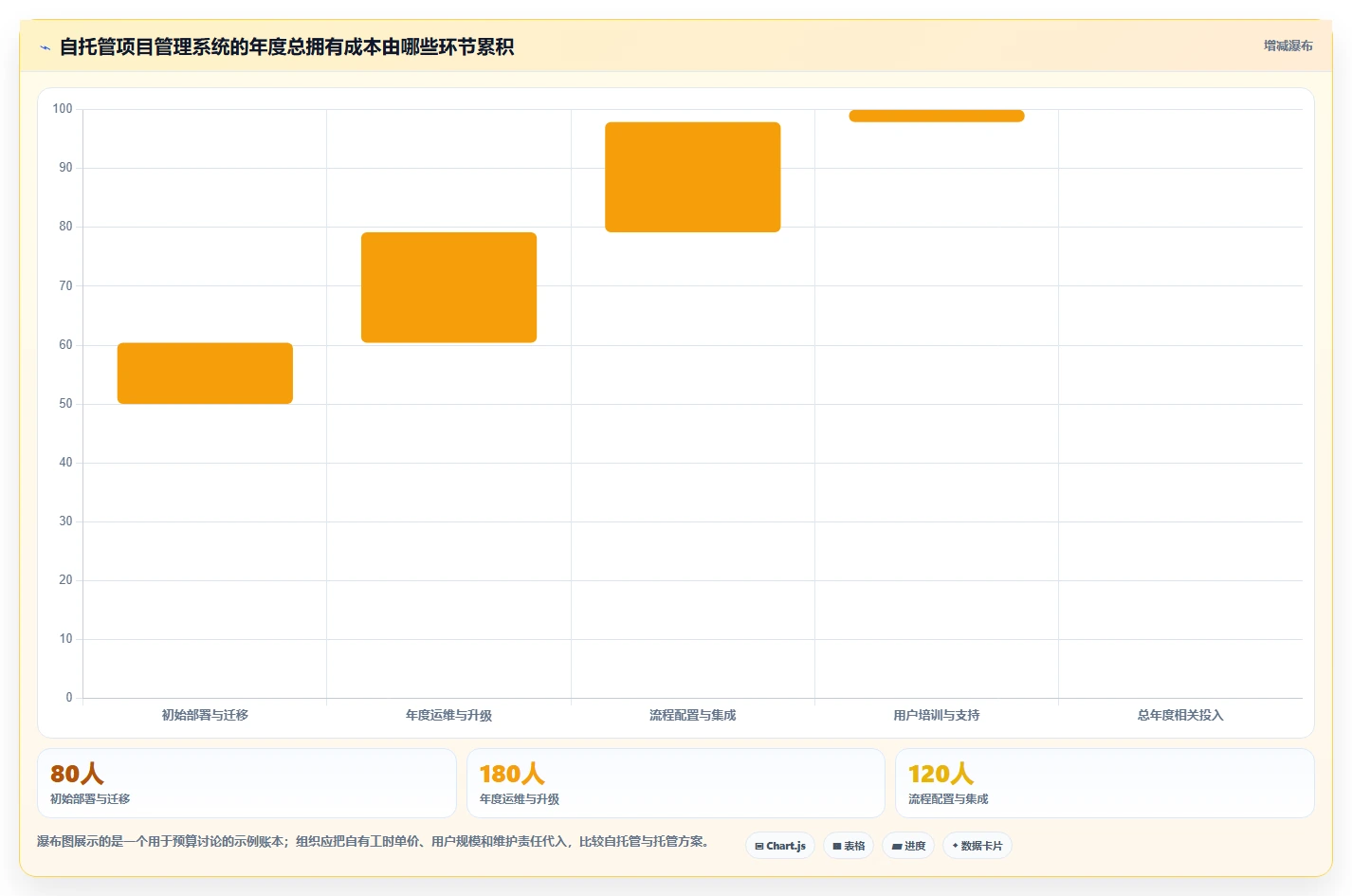
Task: Select the Chart.js chip
Action: tap(780, 846)
